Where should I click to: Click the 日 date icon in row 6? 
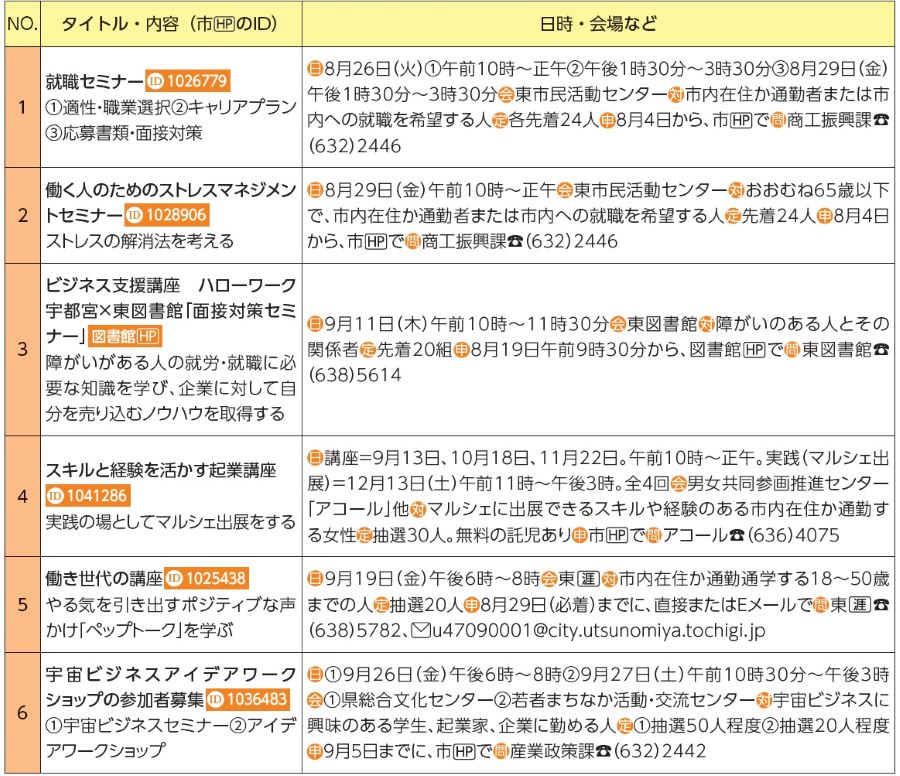pyautogui.click(x=315, y=674)
